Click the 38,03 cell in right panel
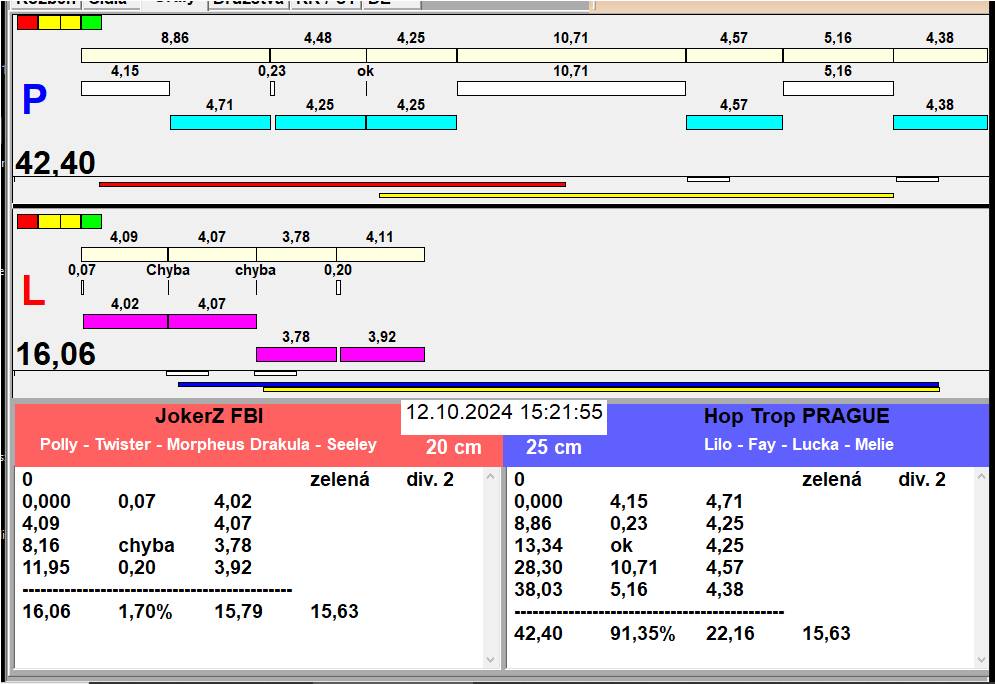 pos(538,589)
